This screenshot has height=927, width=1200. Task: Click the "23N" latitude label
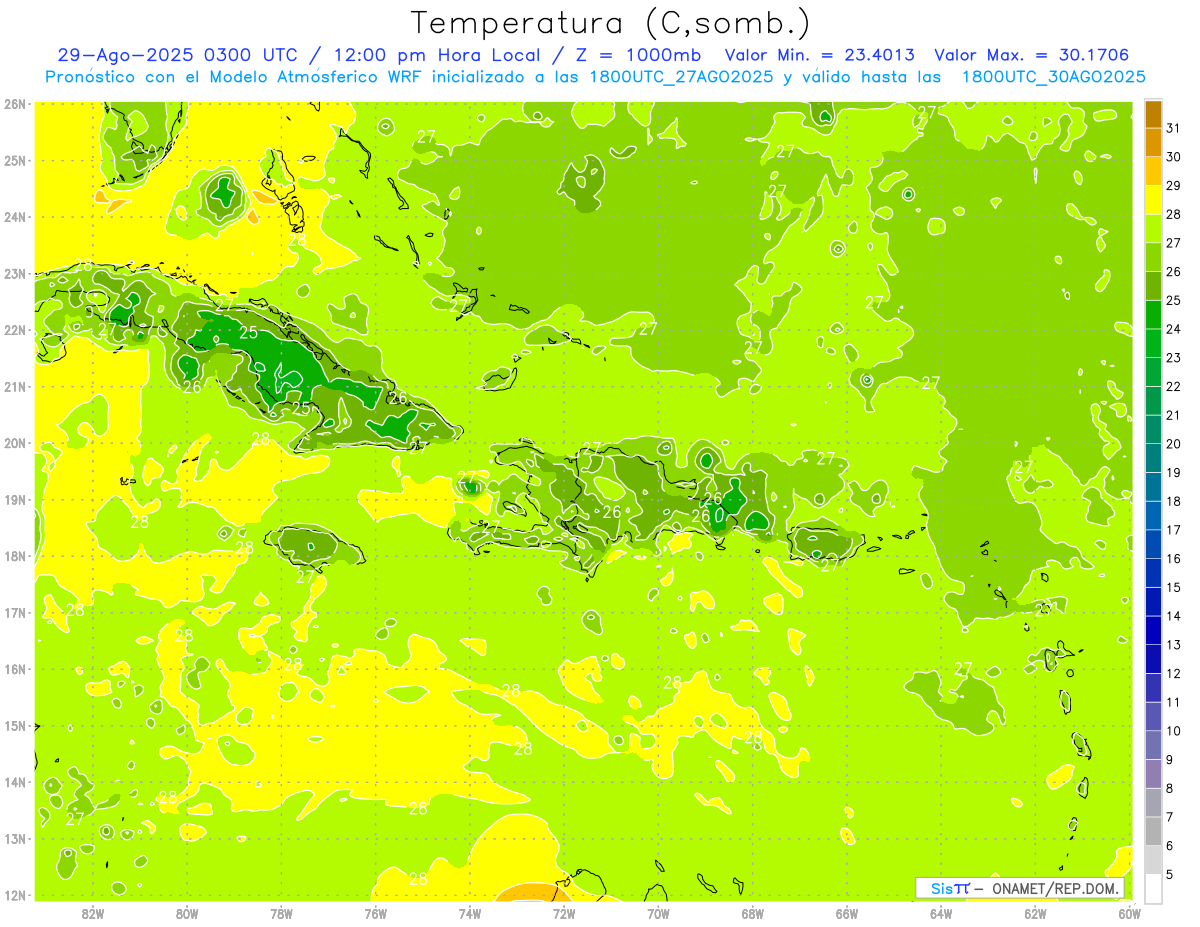point(14,273)
